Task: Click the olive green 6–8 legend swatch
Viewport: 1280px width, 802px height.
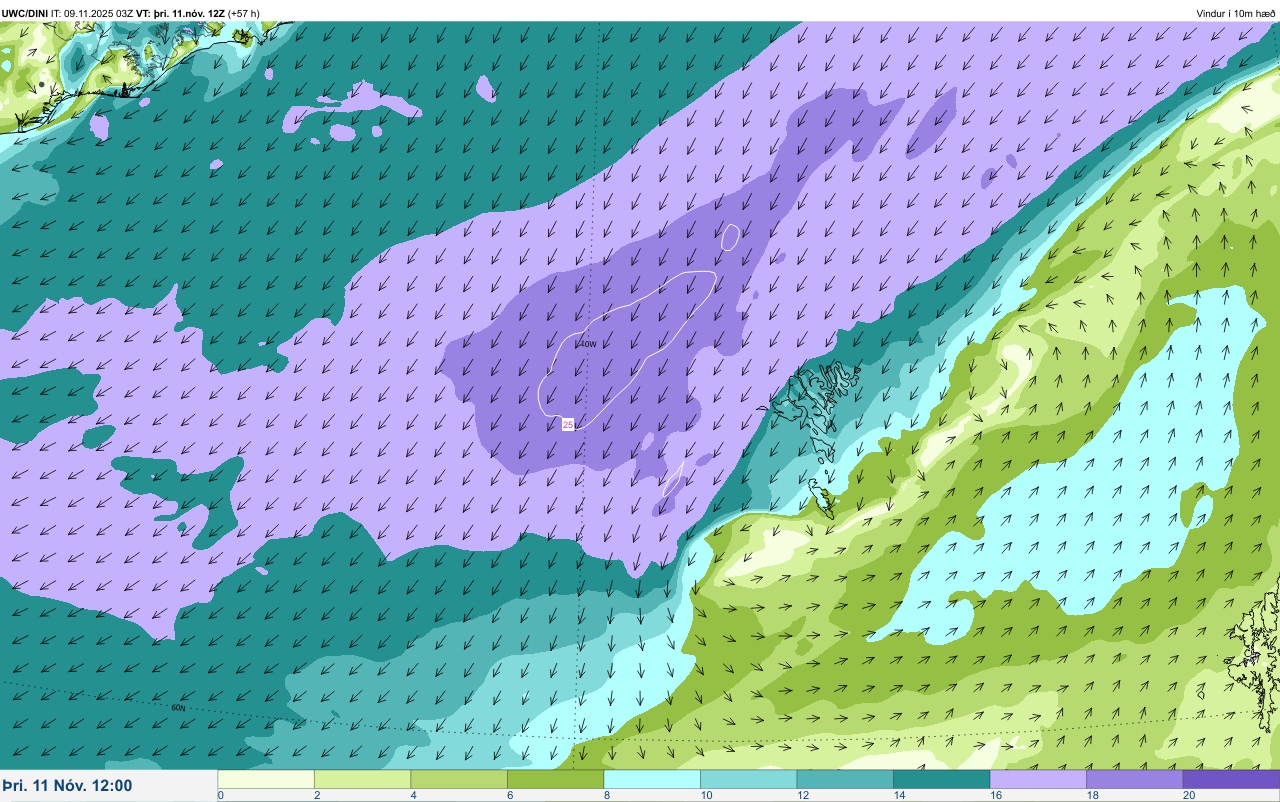Action: click(x=555, y=779)
